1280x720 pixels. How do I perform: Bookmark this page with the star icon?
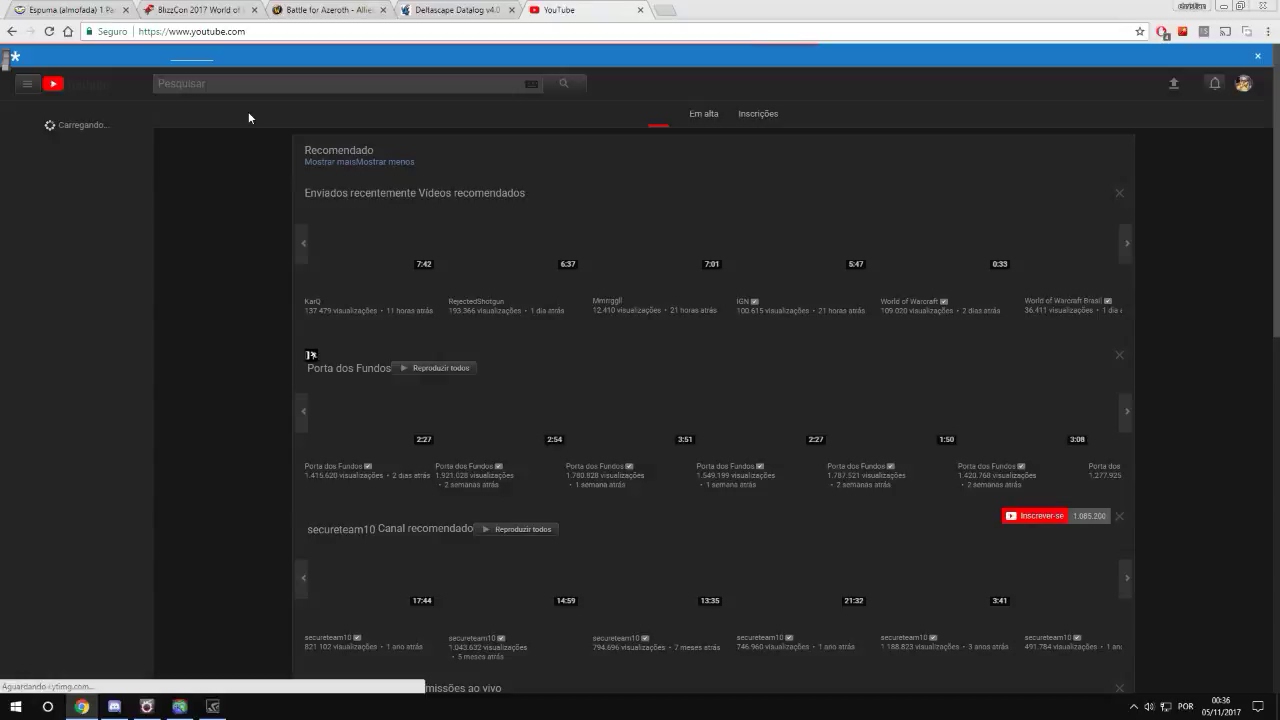(x=1139, y=32)
